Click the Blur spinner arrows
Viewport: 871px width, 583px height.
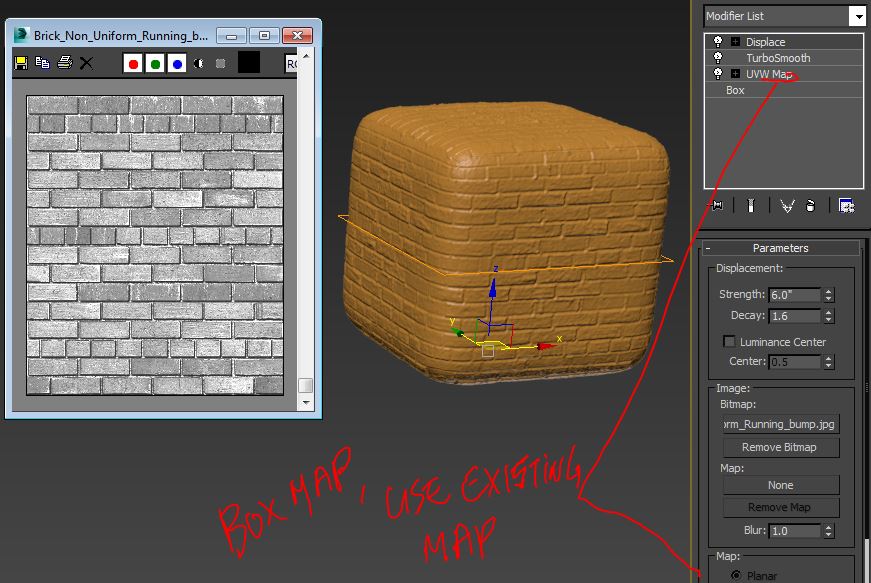[828, 531]
